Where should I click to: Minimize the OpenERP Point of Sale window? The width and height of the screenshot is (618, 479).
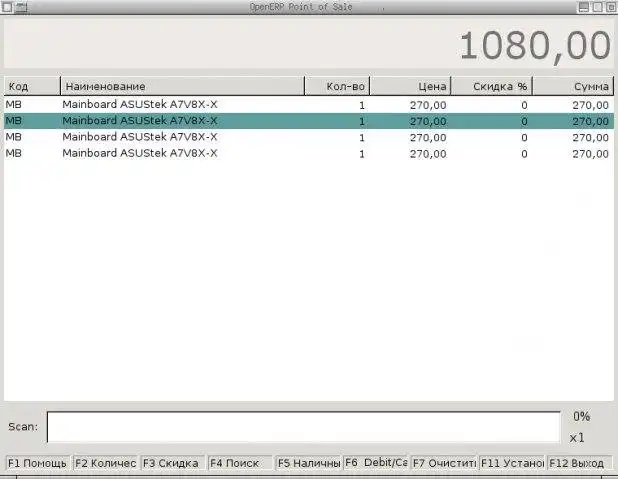point(584,7)
